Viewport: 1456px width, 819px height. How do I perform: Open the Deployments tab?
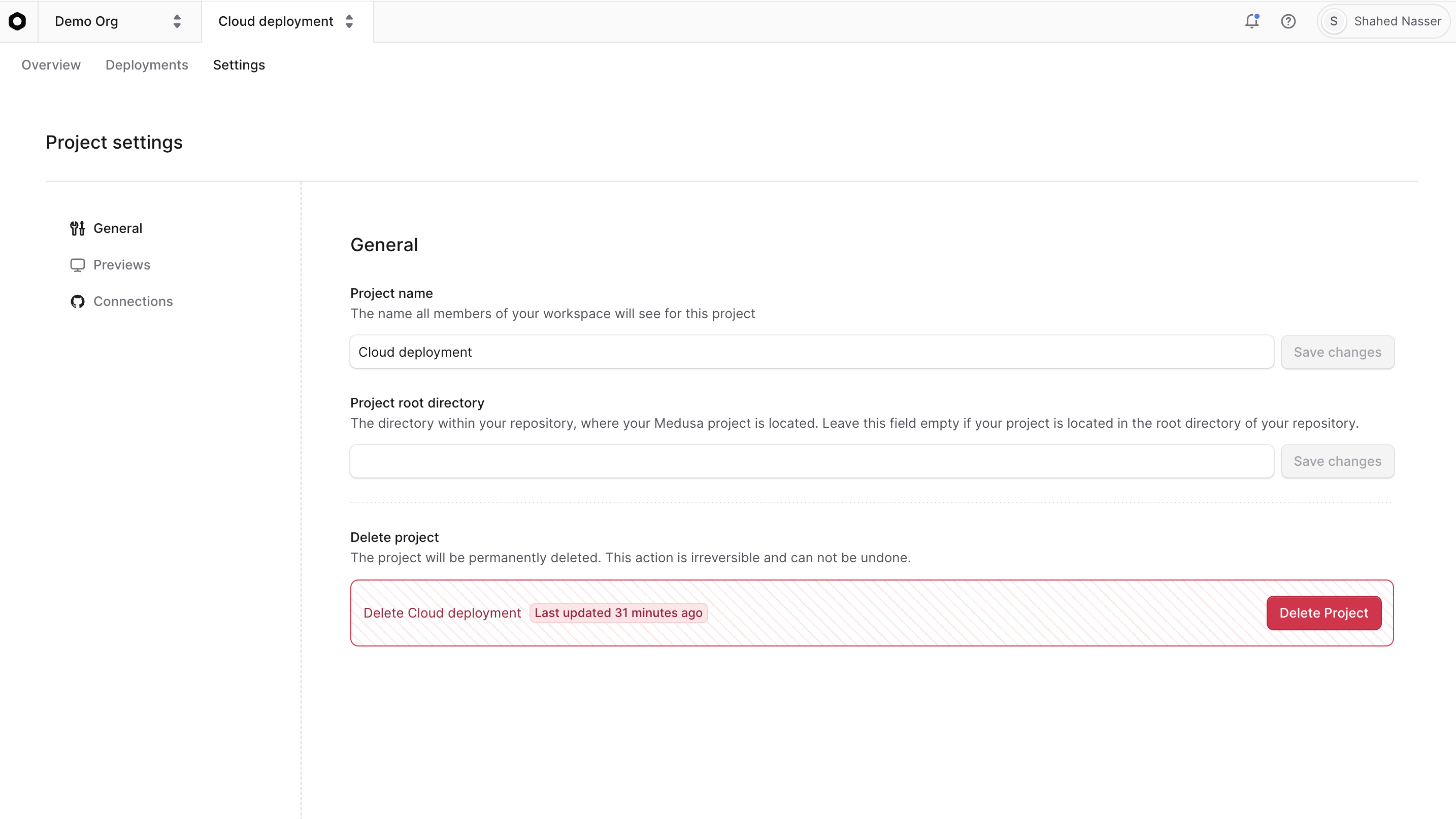(x=146, y=65)
